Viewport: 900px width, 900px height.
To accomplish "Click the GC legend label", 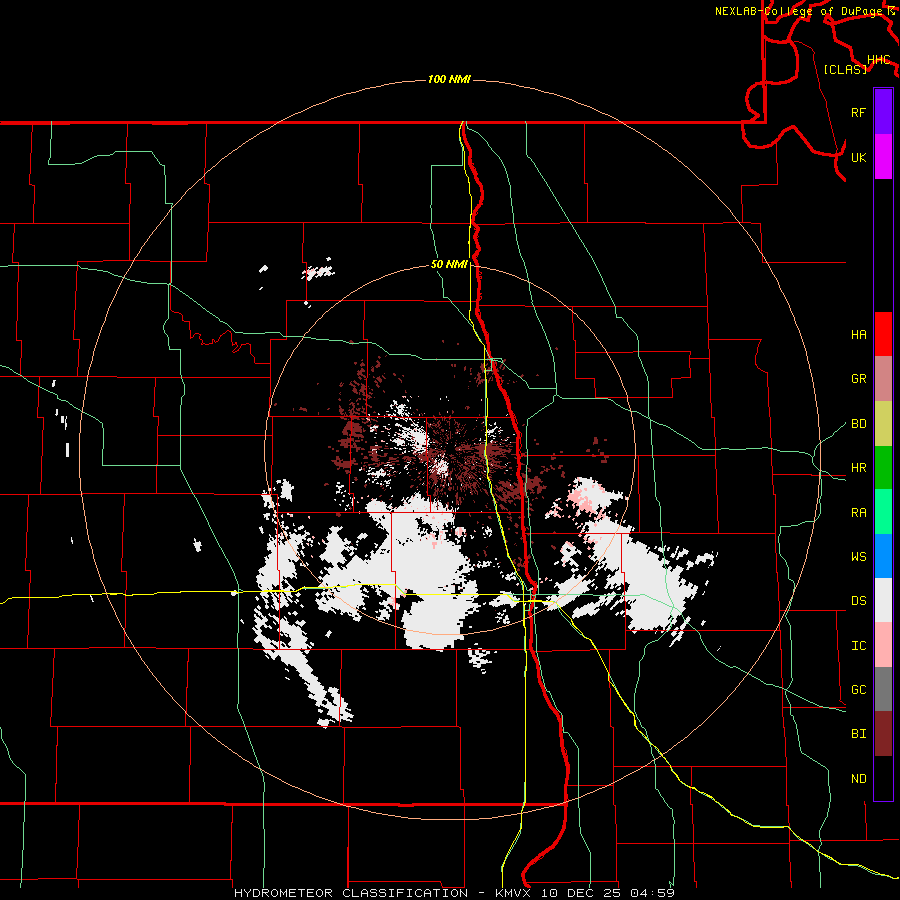I will tap(858, 690).
